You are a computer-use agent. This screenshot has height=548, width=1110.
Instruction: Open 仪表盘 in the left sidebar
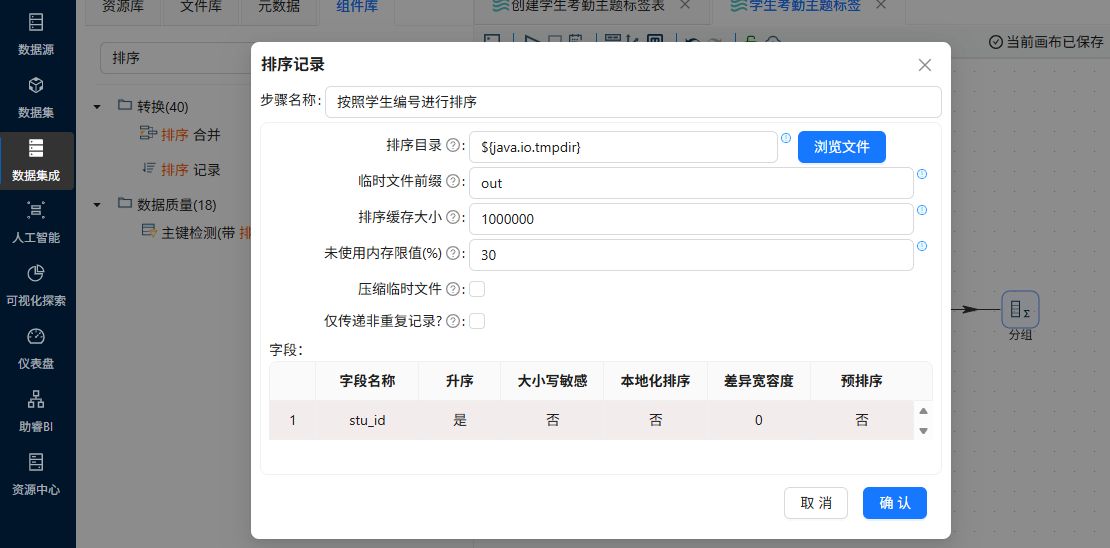click(x=36, y=349)
